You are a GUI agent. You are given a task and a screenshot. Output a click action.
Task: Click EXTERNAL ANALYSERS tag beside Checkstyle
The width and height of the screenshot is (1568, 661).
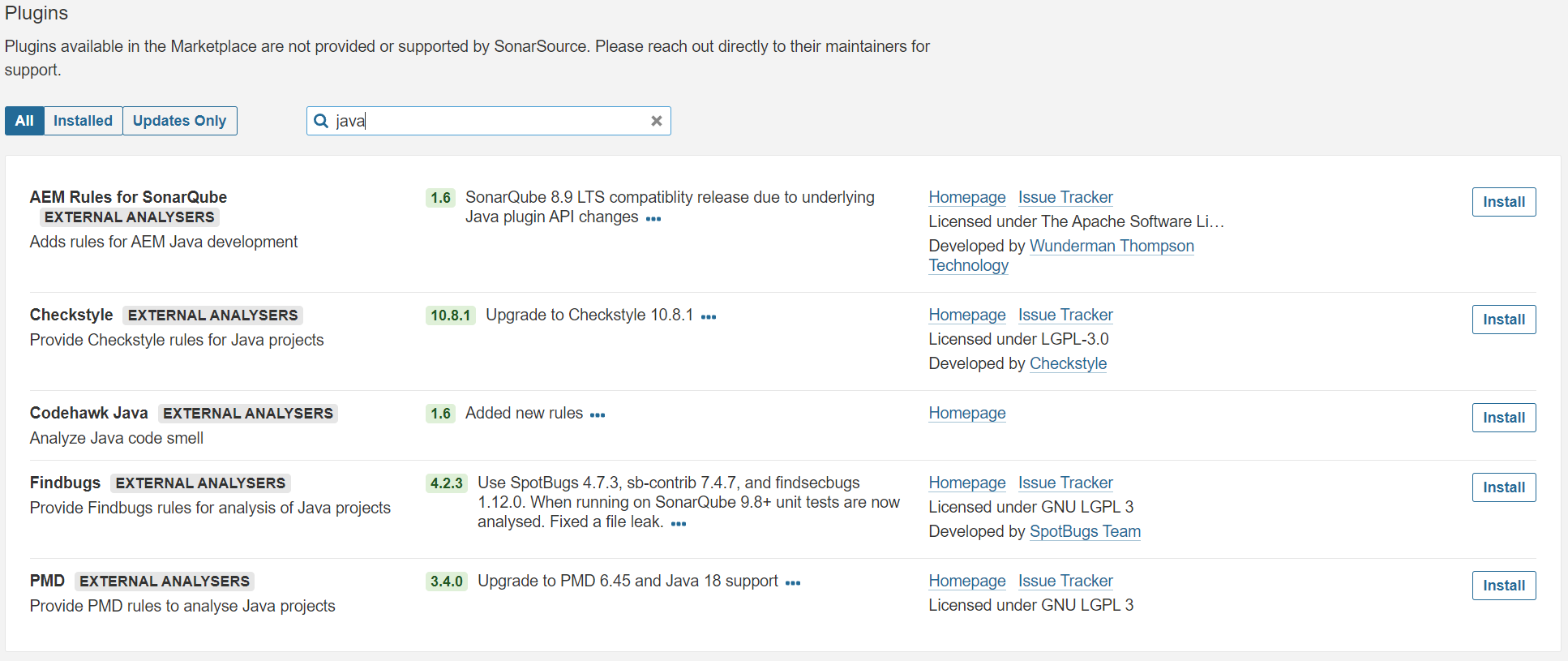(x=213, y=315)
